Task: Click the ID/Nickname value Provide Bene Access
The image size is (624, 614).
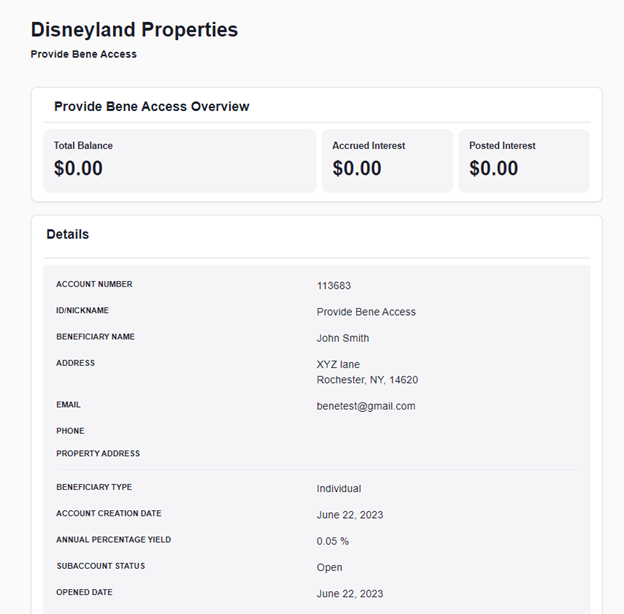Action: click(366, 312)
